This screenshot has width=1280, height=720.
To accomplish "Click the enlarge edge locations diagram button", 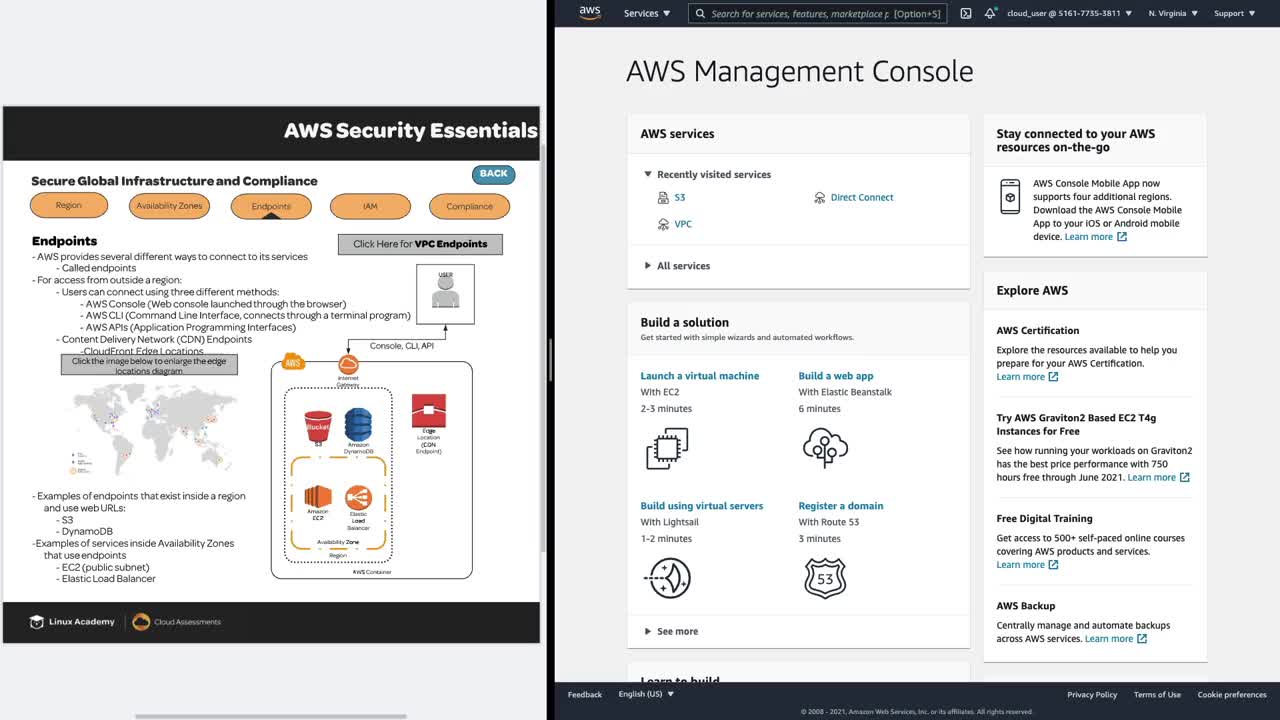I will [149, 366].
